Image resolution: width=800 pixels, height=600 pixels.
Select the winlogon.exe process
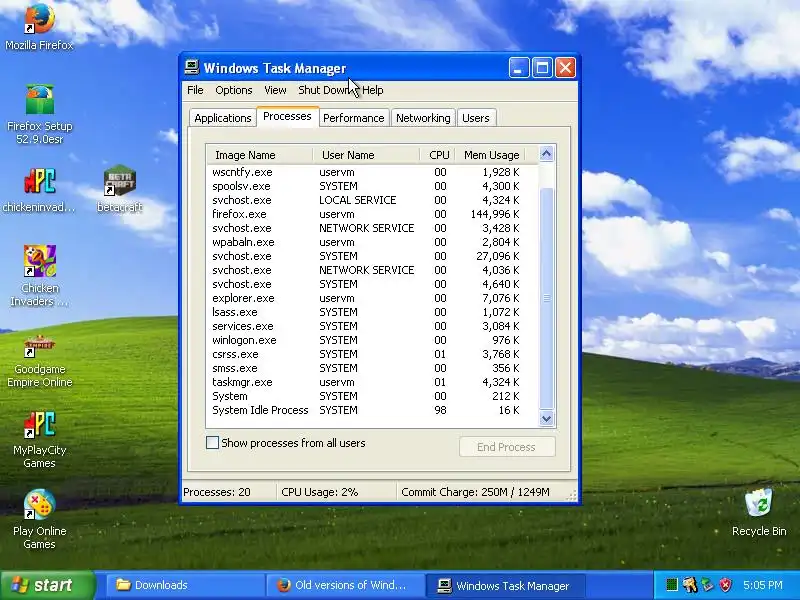click(372, 340)
